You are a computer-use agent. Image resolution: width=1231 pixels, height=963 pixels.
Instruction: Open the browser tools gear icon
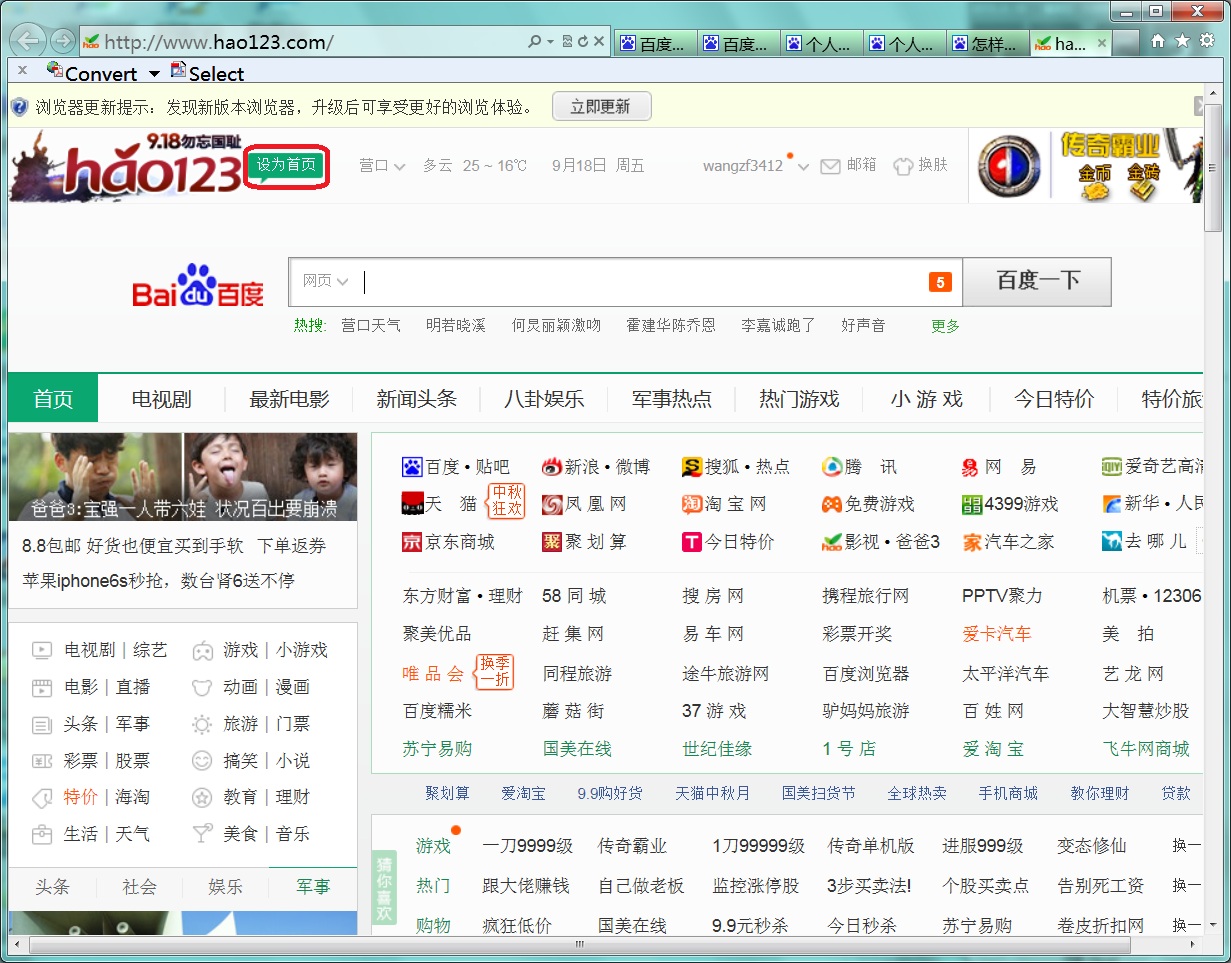tap(1207, 41)
